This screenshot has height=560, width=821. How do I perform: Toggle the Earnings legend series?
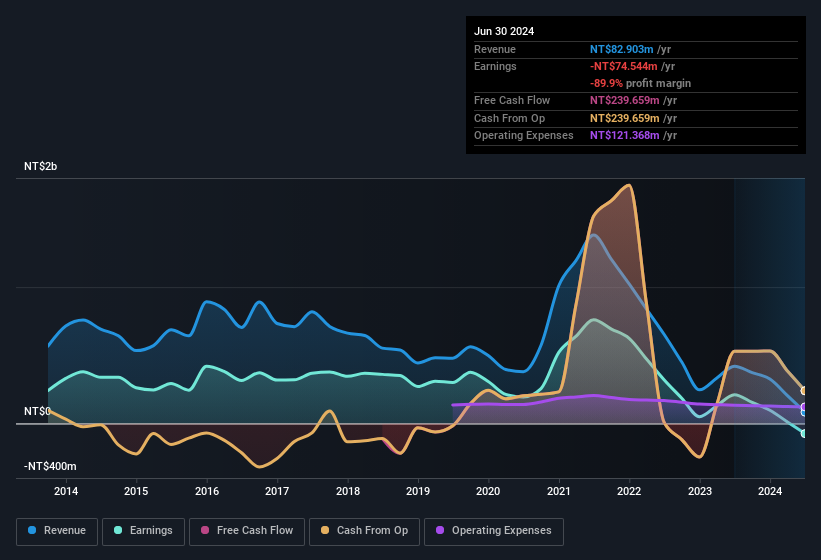[143, 531]
